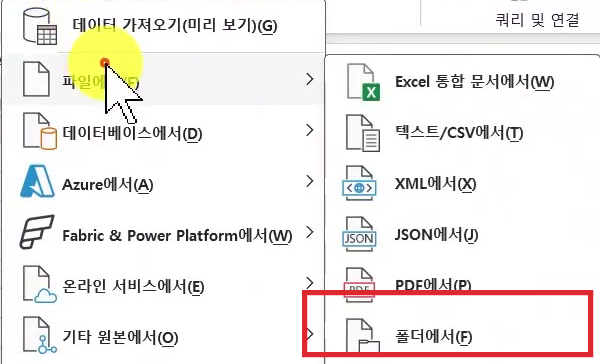Screen dimensions: 600x364
Task: Click the blank file icon beside 파일에서
Action: 36,80
